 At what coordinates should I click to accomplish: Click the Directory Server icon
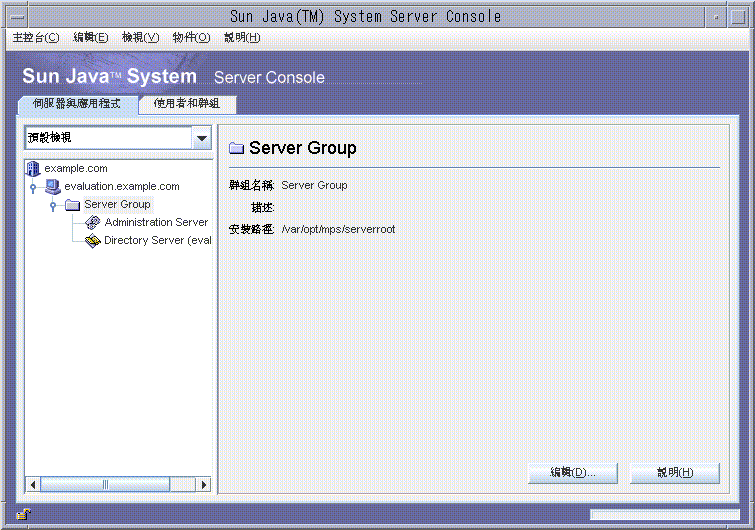coord(92,240)
